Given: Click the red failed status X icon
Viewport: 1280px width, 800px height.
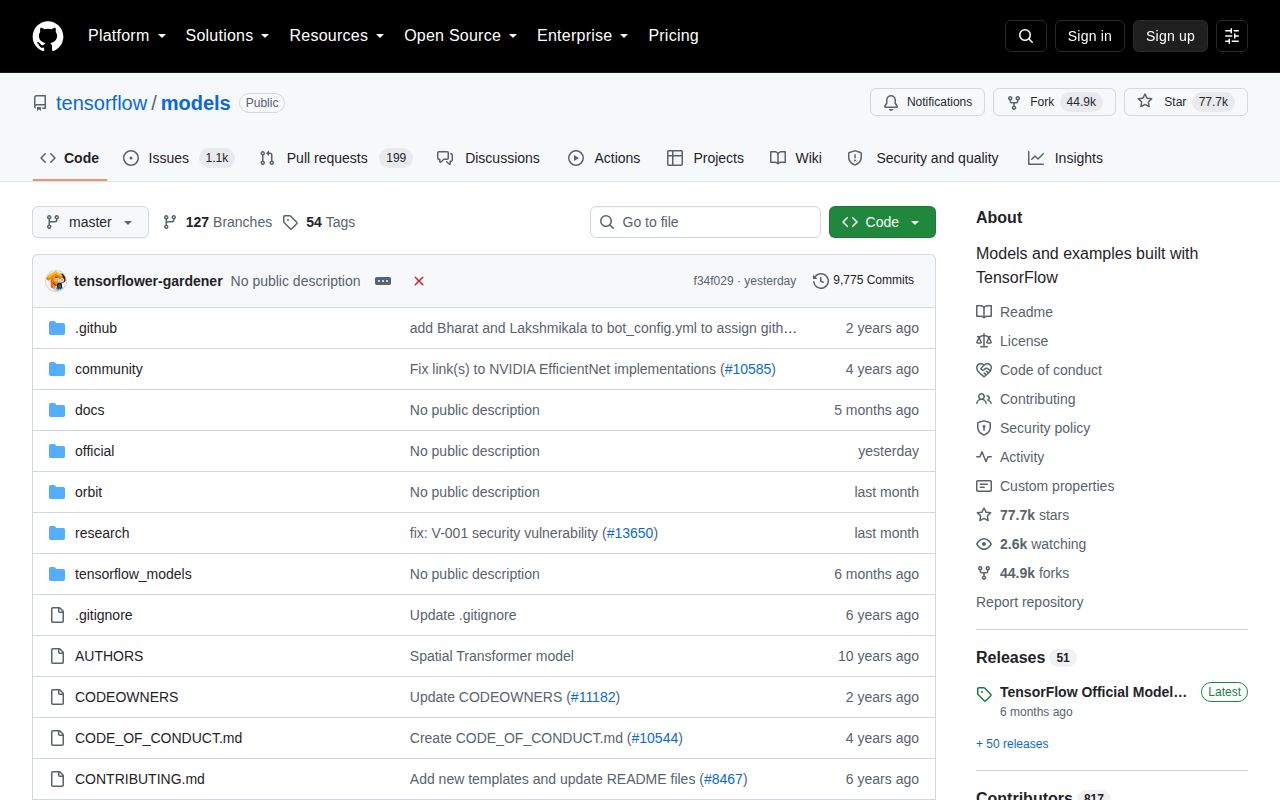Looking at the screenshot, I should click(x=419, y=281).
